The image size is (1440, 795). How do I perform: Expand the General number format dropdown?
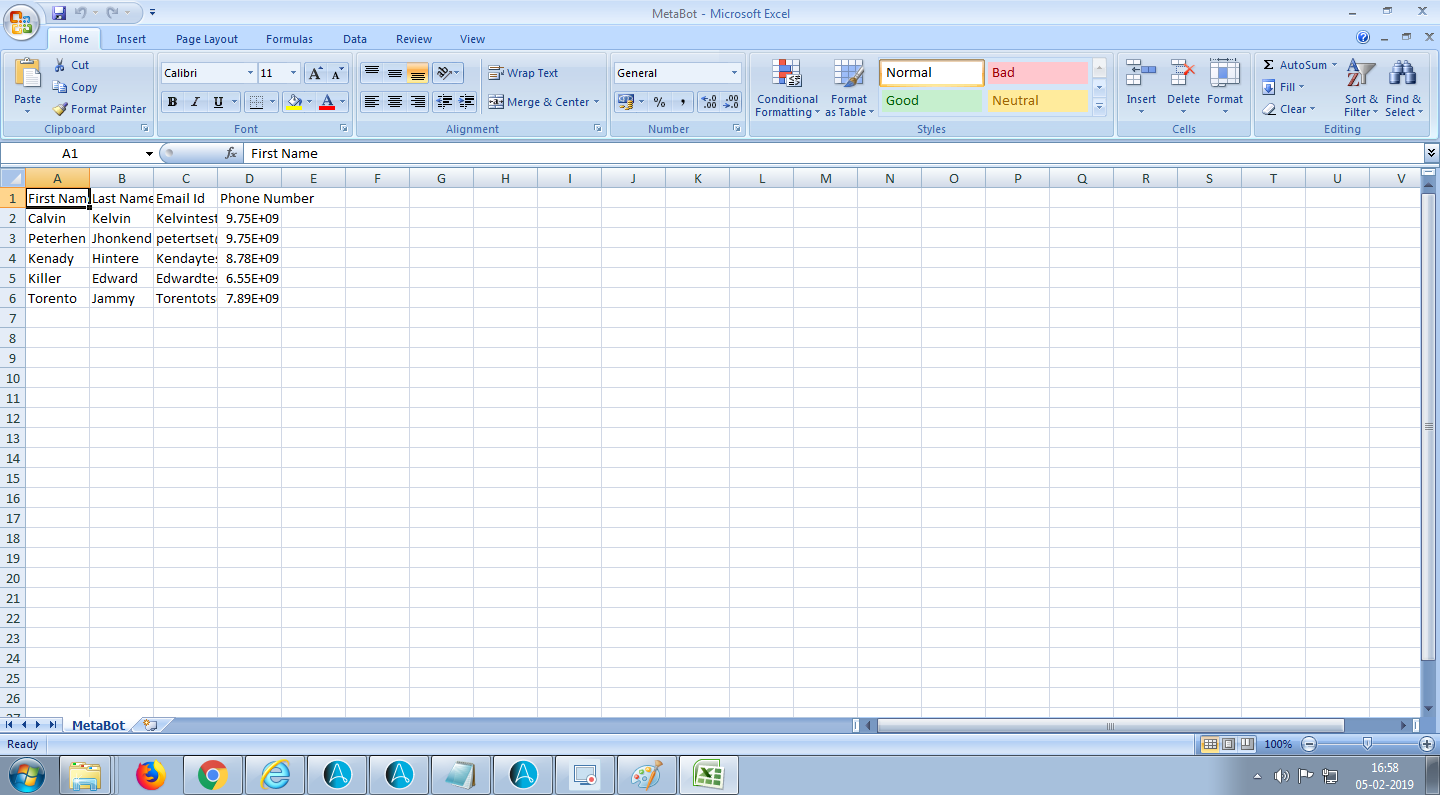[734, 73]
